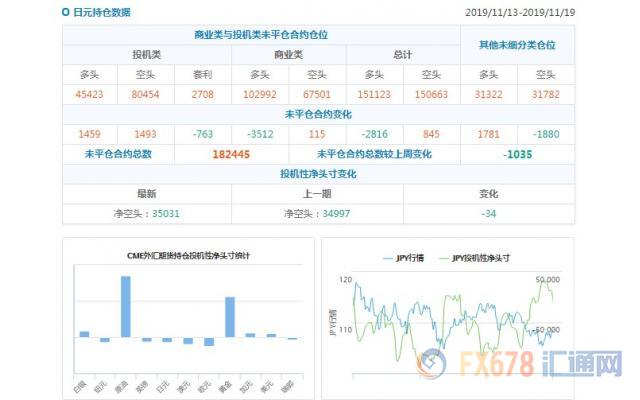The image size is (640, 400).
Task: Click the total open interest 182445
Action: click(x=231, y=155)
